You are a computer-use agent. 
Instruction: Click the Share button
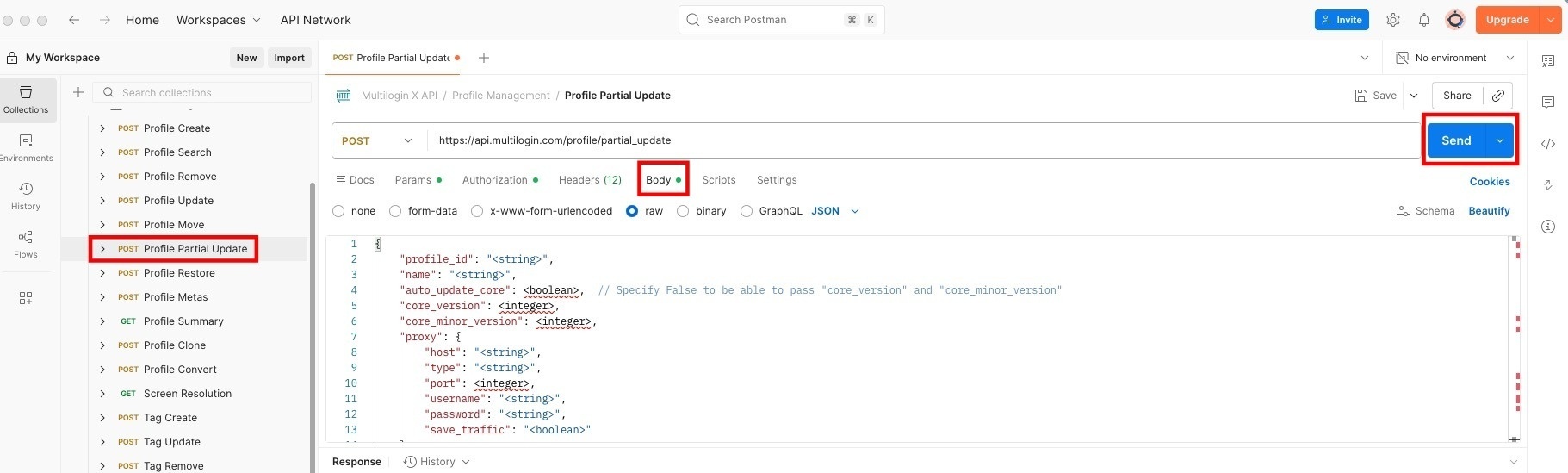1457,96
